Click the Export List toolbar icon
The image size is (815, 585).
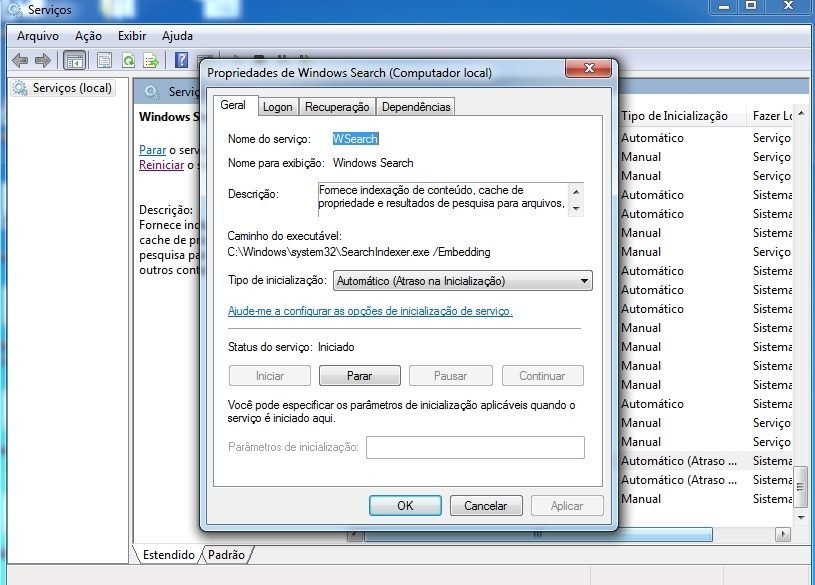151,61
